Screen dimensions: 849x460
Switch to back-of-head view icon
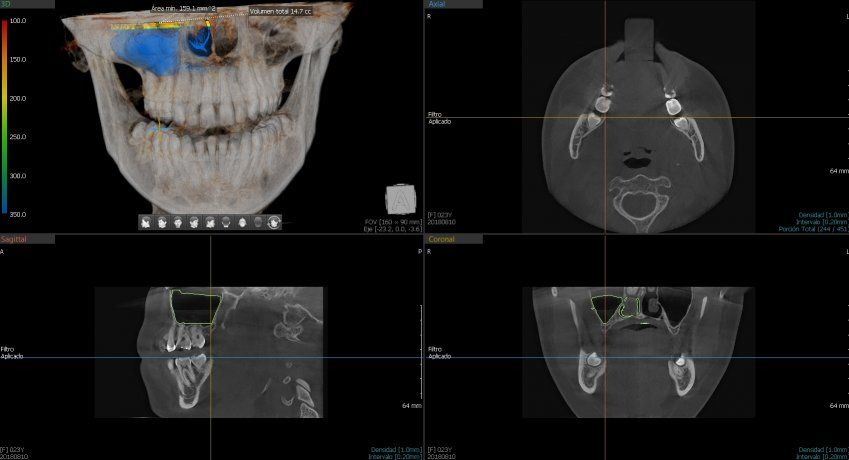[225, 222]
